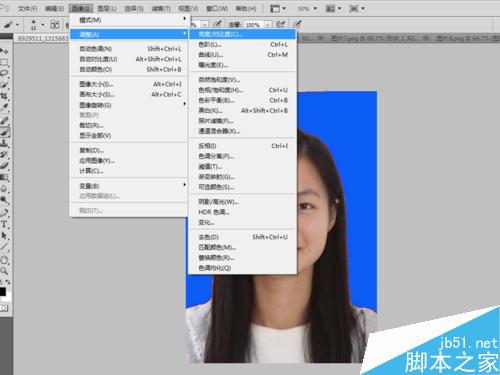Open the view extras dropdown in app bar
The height and width of the screenshot is (375, 500).
pyautogui.click(x=278, y=8)
